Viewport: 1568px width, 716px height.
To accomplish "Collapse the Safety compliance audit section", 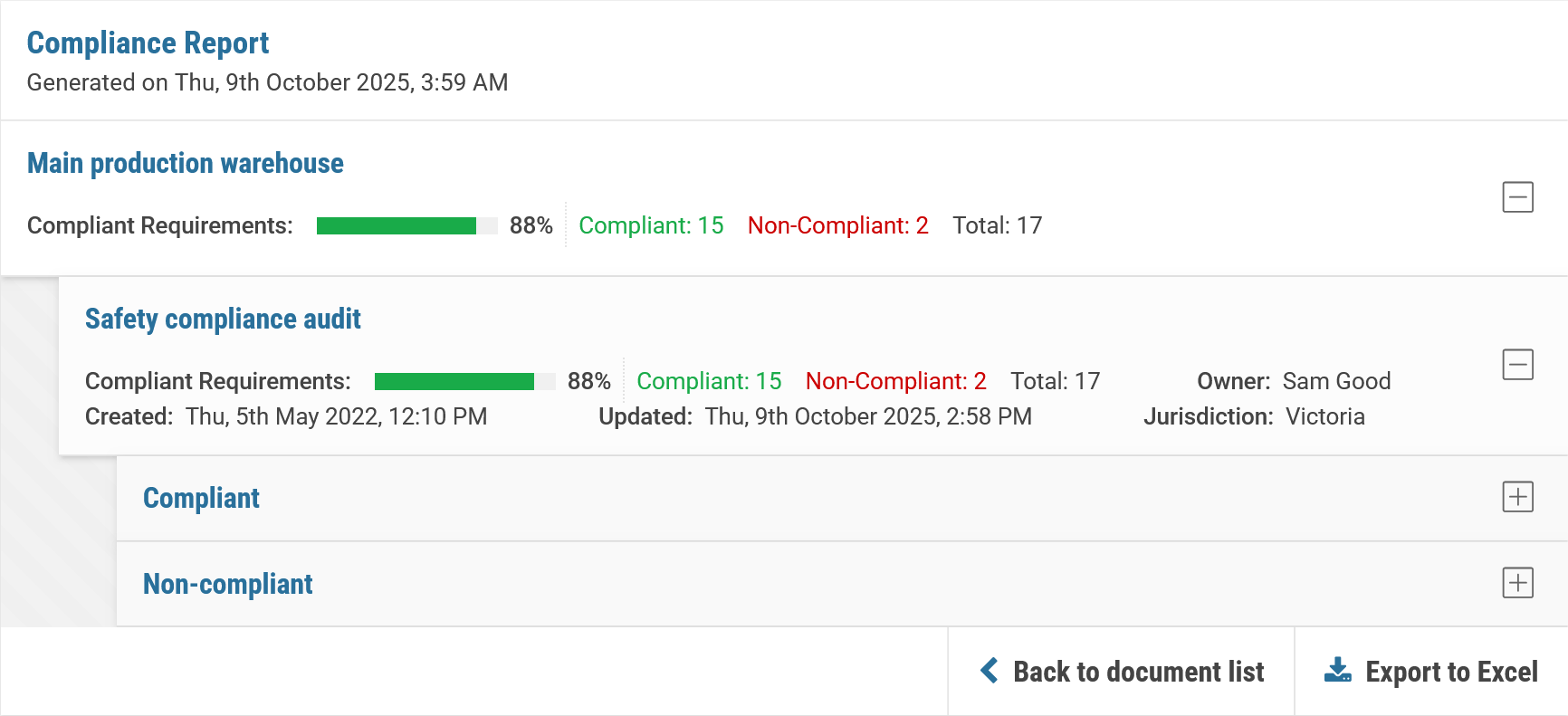I will [x=1517, y=365].
